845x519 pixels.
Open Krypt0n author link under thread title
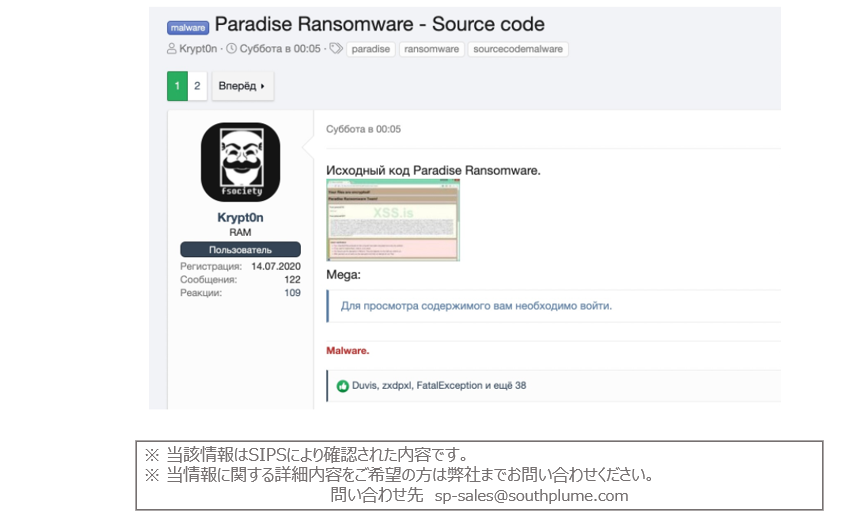tap(198, 49)
